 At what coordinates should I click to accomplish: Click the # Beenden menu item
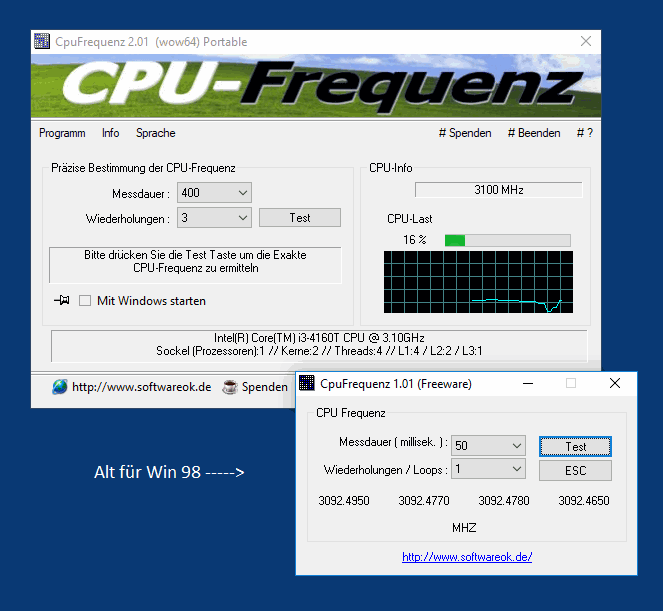coord(534,133)
